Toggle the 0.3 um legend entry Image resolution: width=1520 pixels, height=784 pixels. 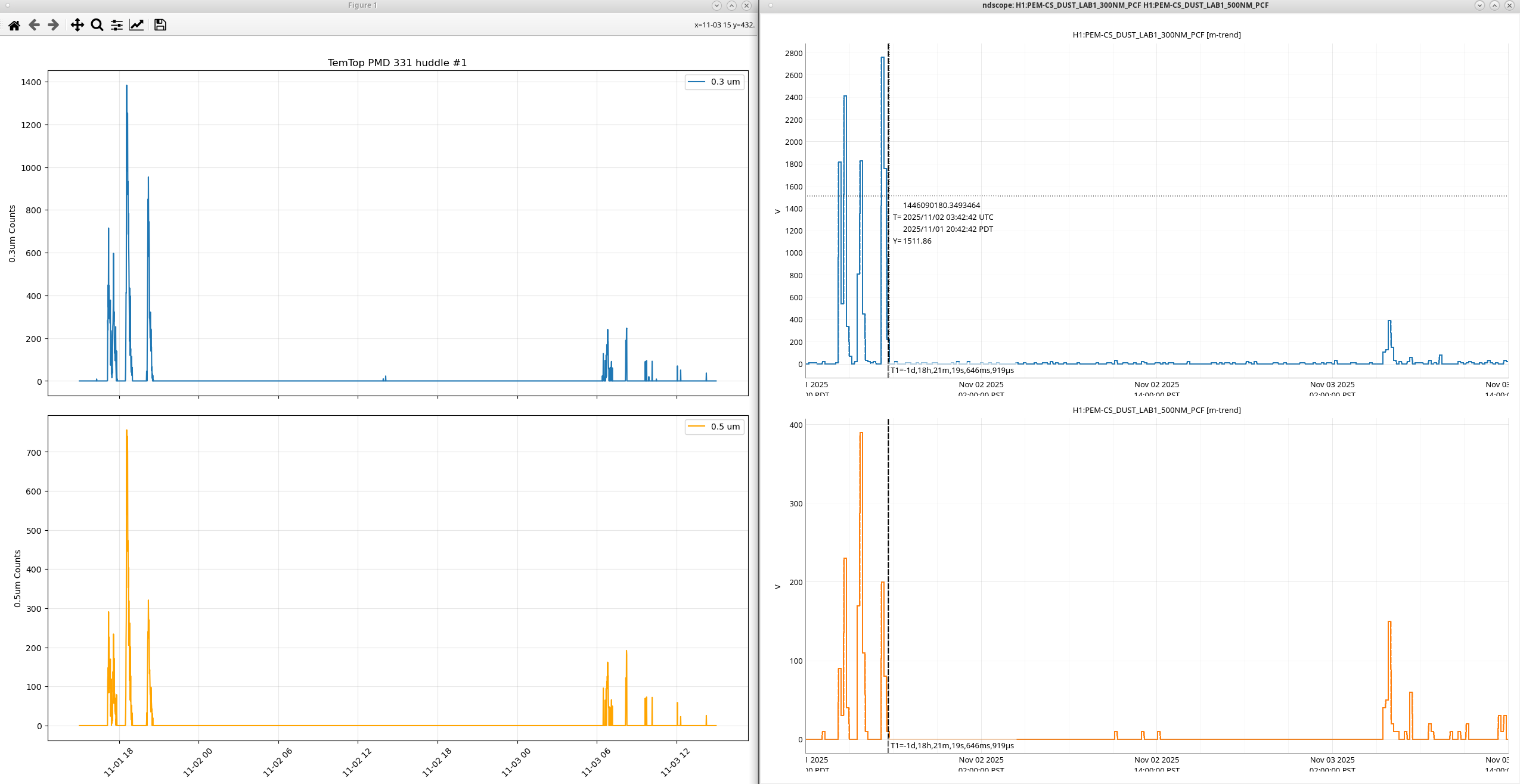click(x=715, y=82)
